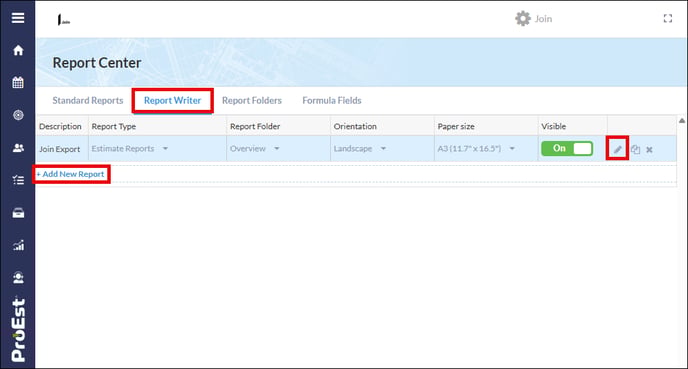Open the Overview report folder dropdown

(x=277, y=149)
